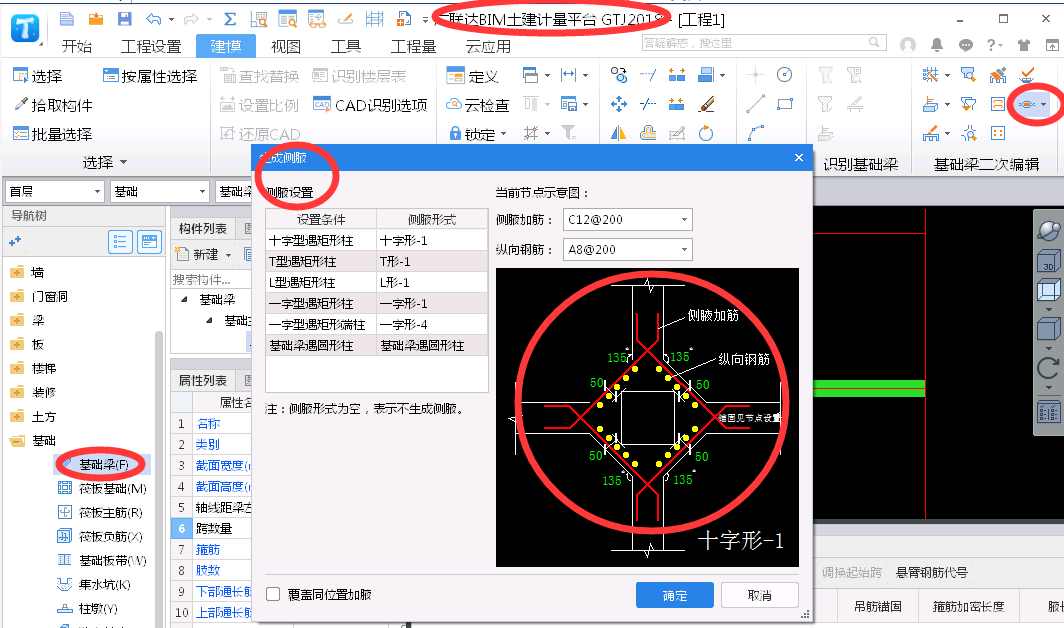This screenshot has width=1064, height=628.
Task: Click the 定义 (define) button
Action: [x=473, y=75]
